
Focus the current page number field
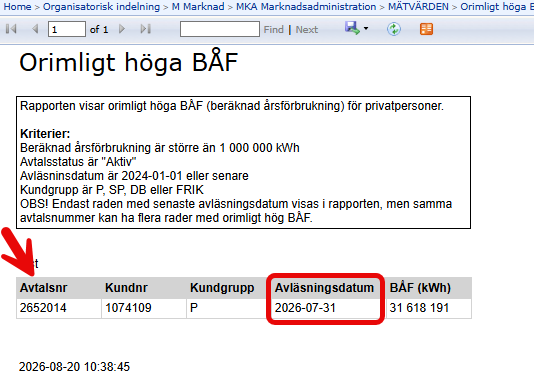[67, 29]
